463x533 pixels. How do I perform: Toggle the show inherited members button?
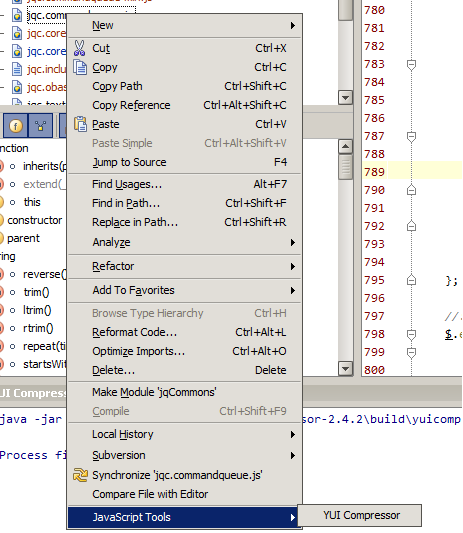pyautogui.click(x=40, y=126)
